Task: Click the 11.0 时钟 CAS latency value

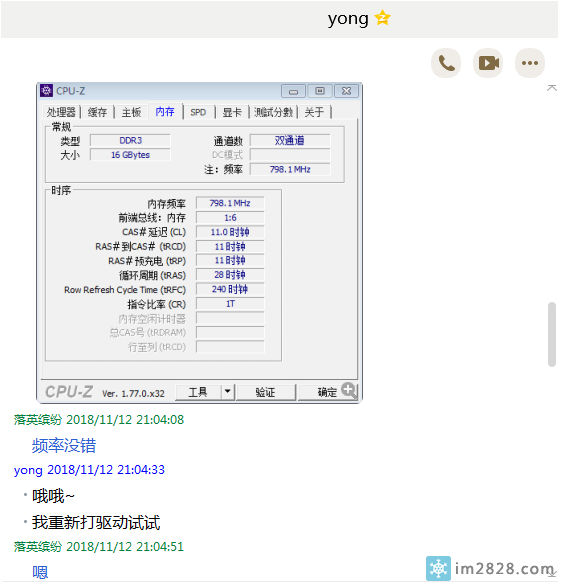Action: tap(230, 232)
